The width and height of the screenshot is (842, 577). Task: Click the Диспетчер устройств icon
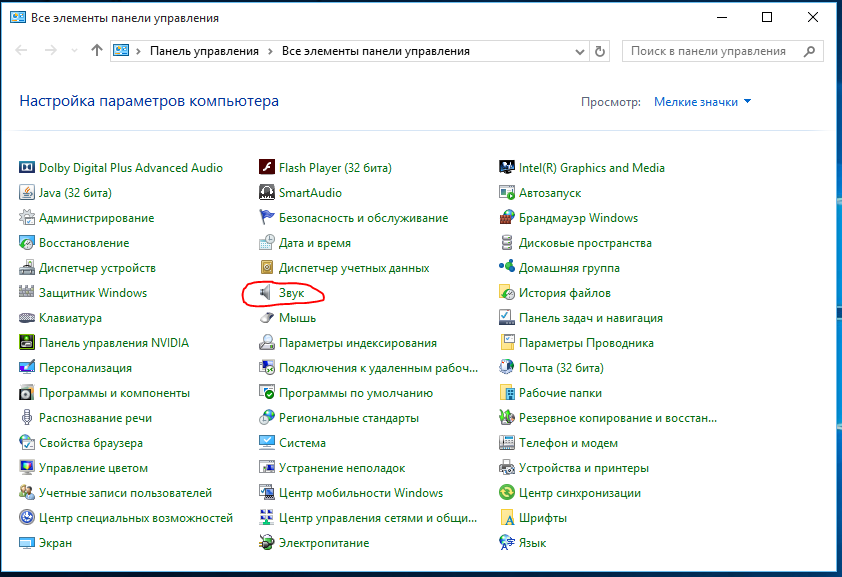click(x=27, y=267)
